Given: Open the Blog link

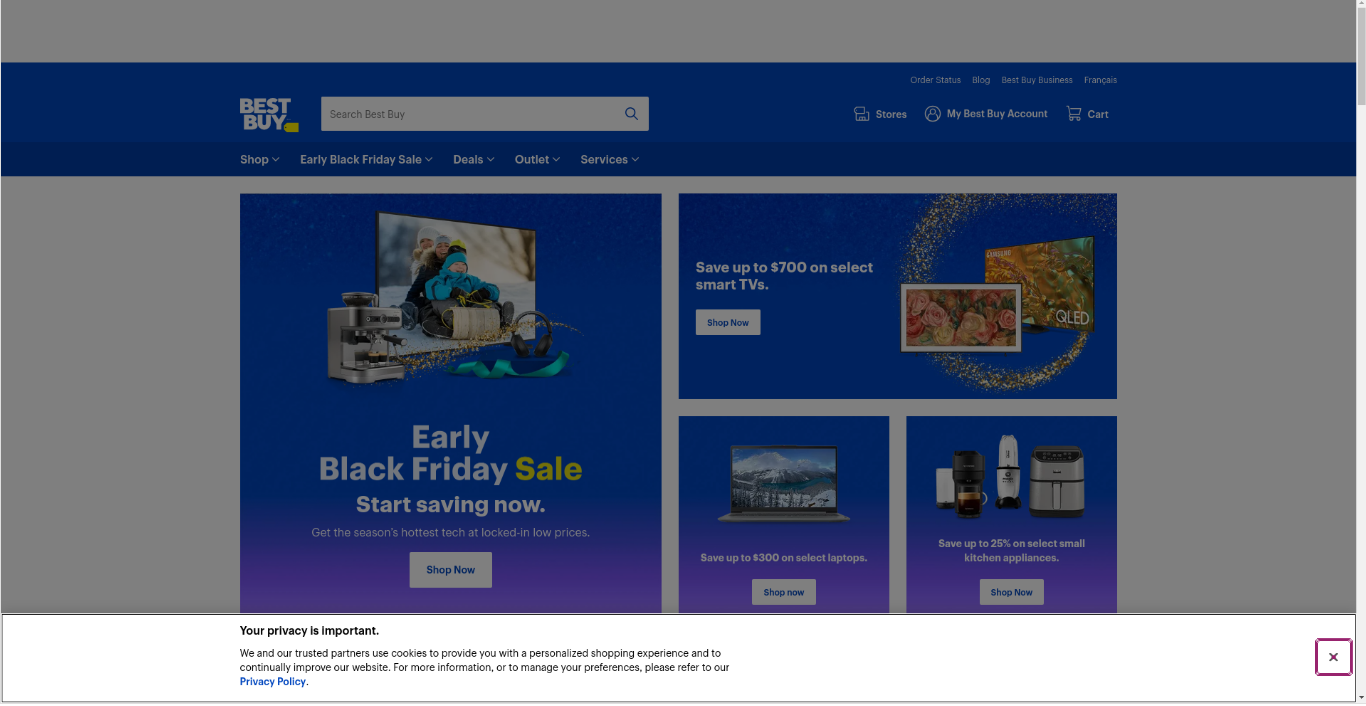Looking at the screenshot, I should (981, 80).
